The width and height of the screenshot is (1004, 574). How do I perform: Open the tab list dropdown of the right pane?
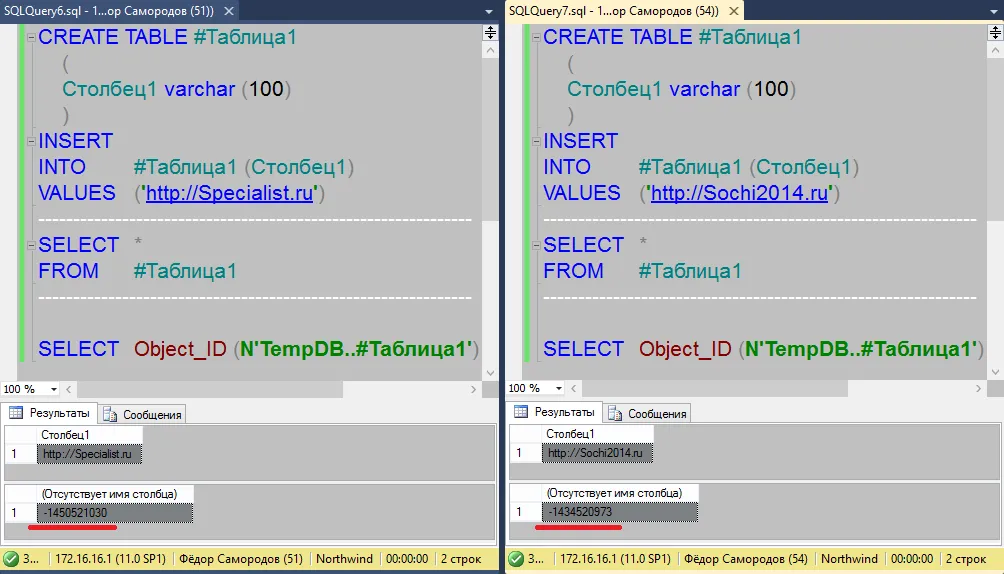pyautogui.click(x=994, y=12)
